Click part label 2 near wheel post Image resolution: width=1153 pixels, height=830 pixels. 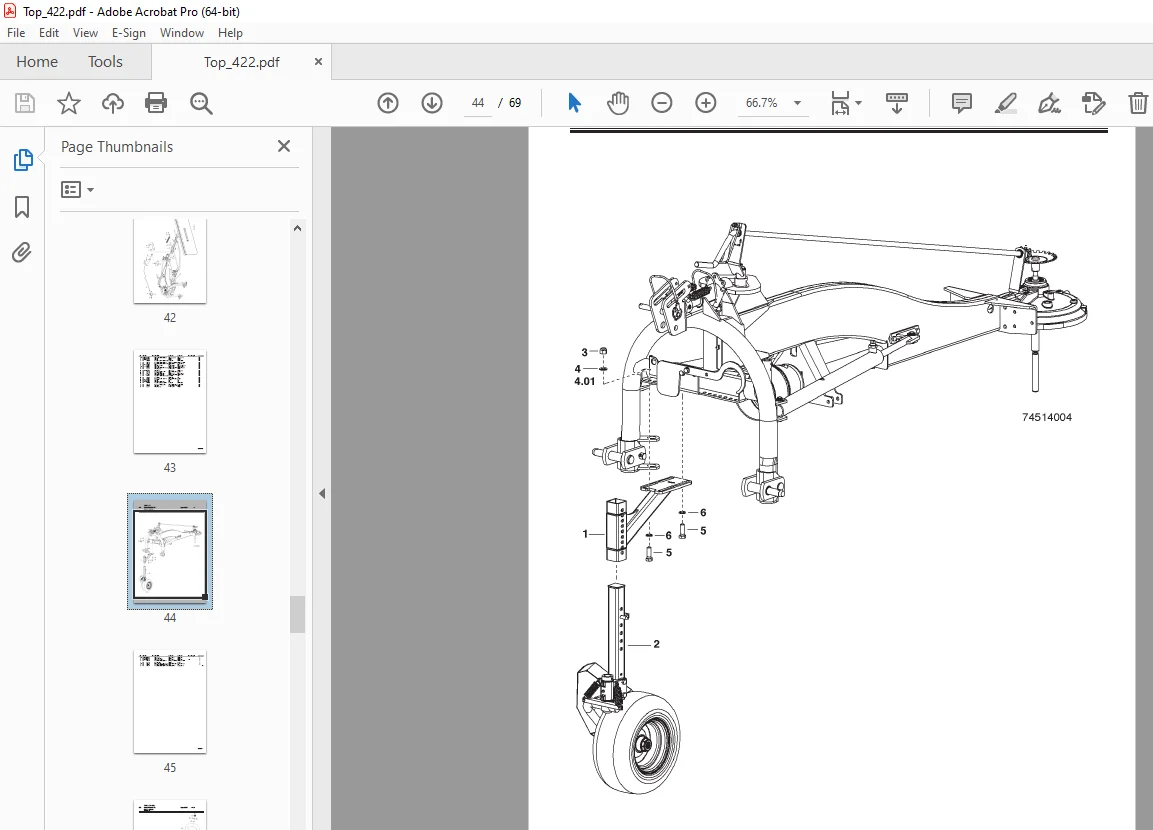click(656, 644)
